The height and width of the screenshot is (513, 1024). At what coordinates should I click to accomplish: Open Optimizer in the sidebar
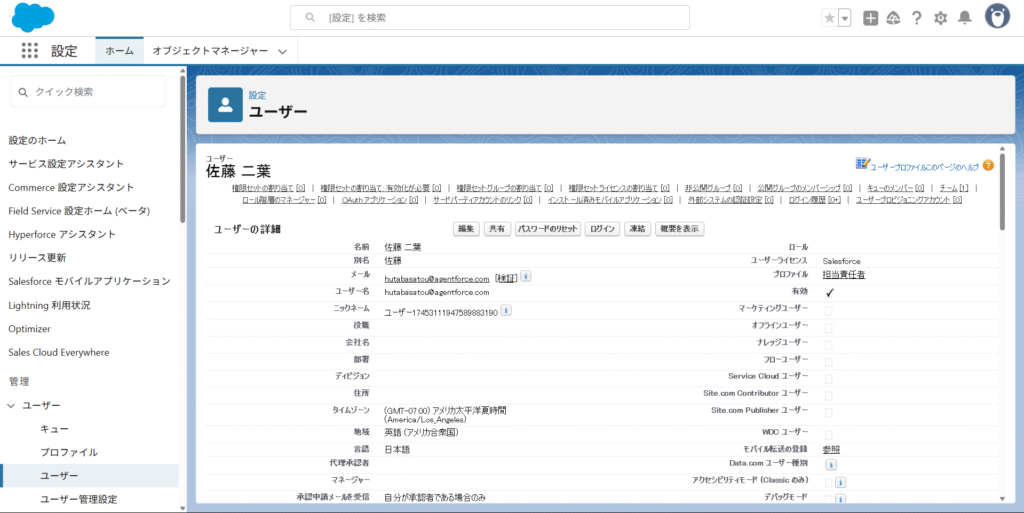[29, 329]
